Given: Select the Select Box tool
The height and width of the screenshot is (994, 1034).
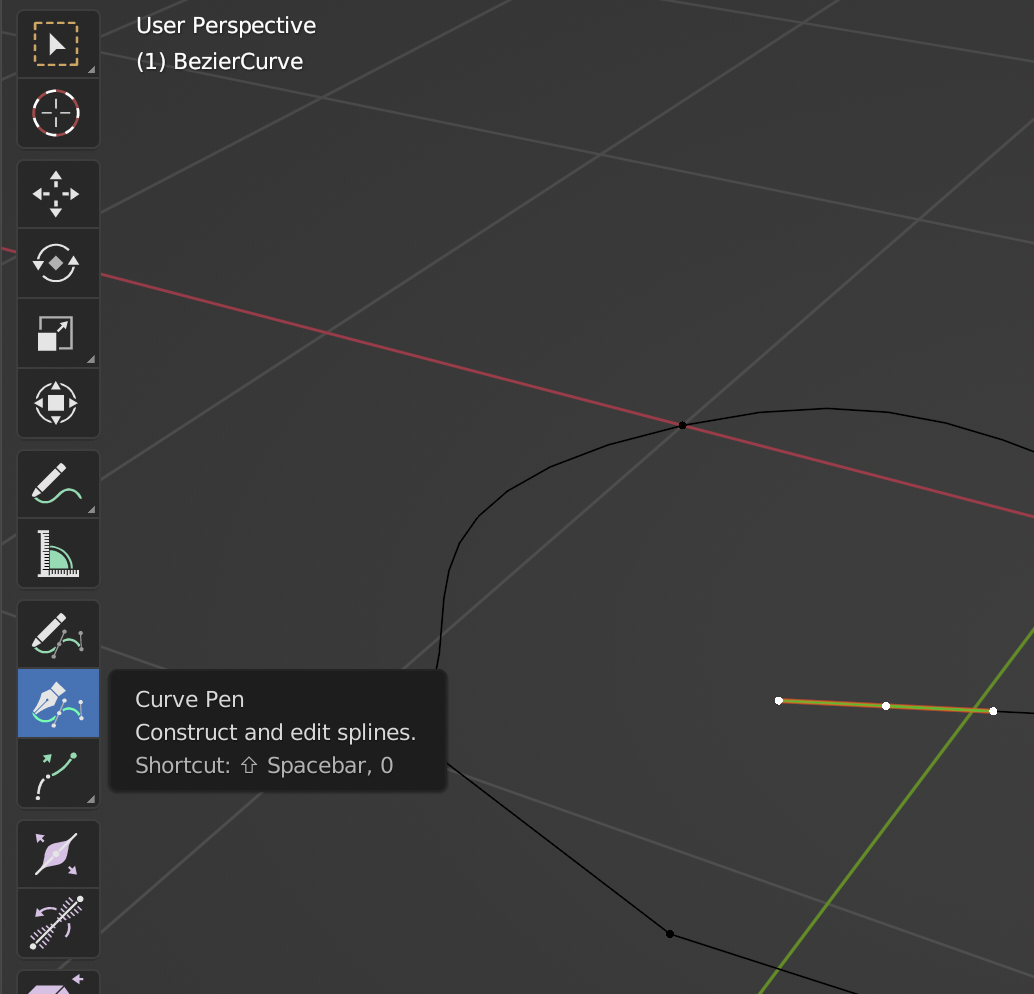Looking at the screenshot, I should [x=58, y=44].
